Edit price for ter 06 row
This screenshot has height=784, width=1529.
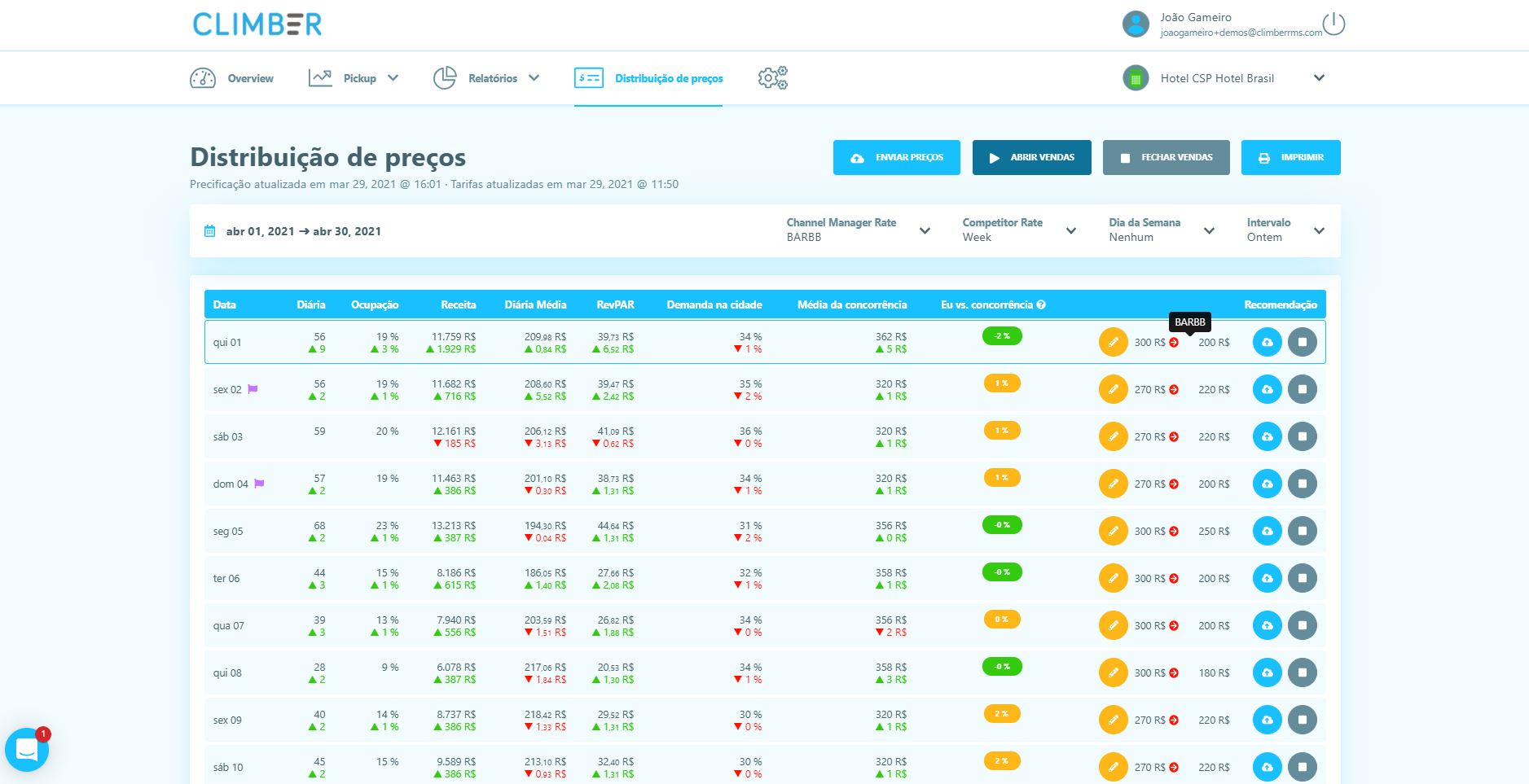tap(1113, 578)
